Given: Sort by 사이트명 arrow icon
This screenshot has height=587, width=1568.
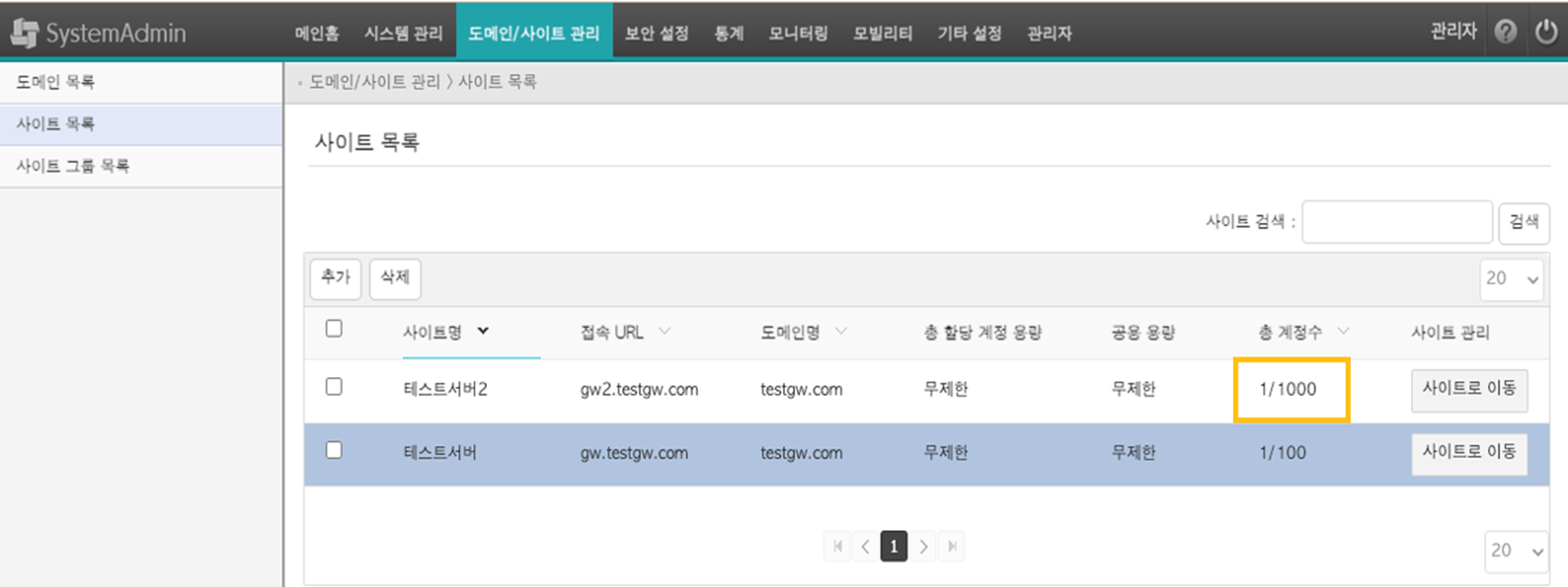Looking at the screenshot, I should tap(483, 331).
